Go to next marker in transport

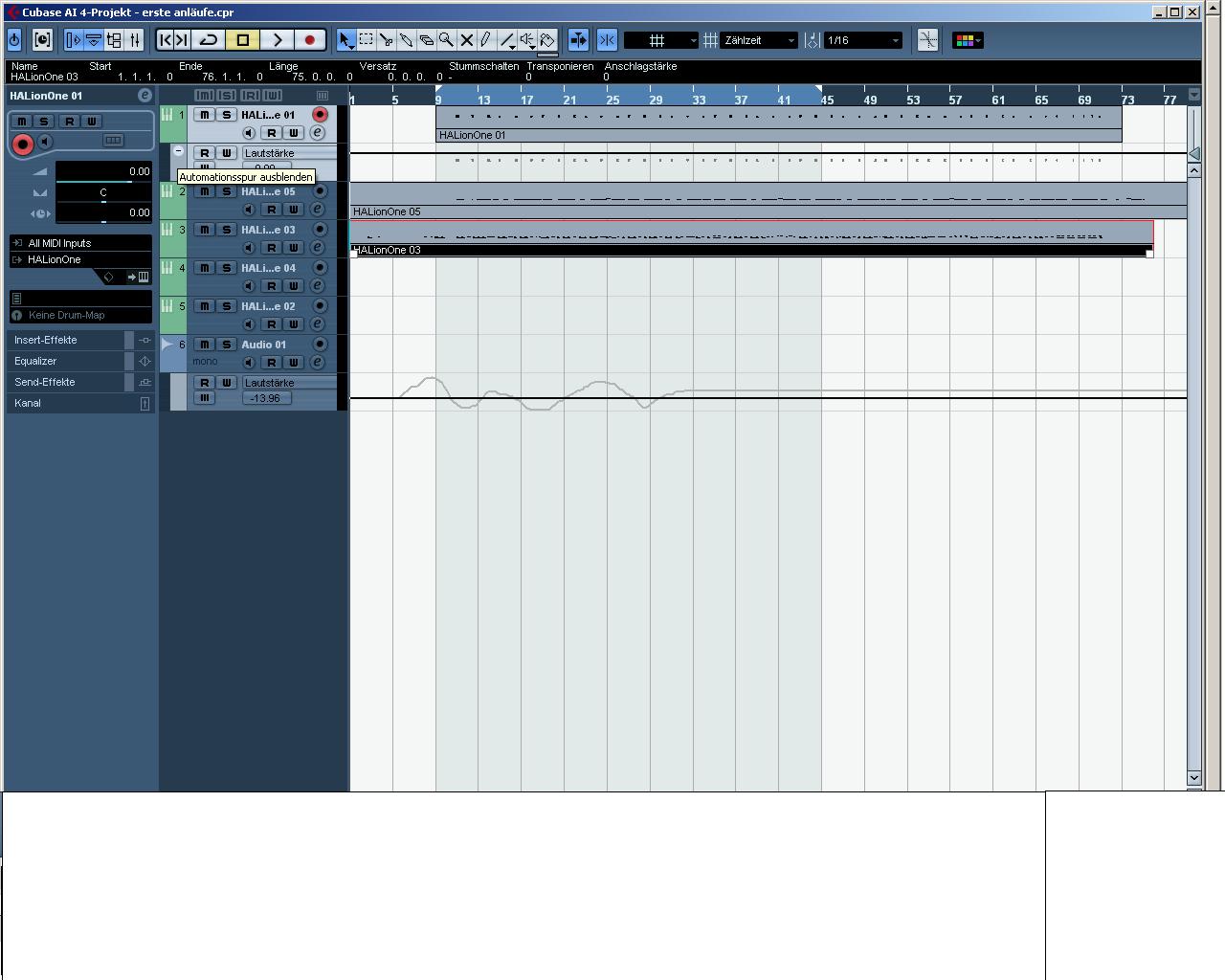click(x=181, y=40)
